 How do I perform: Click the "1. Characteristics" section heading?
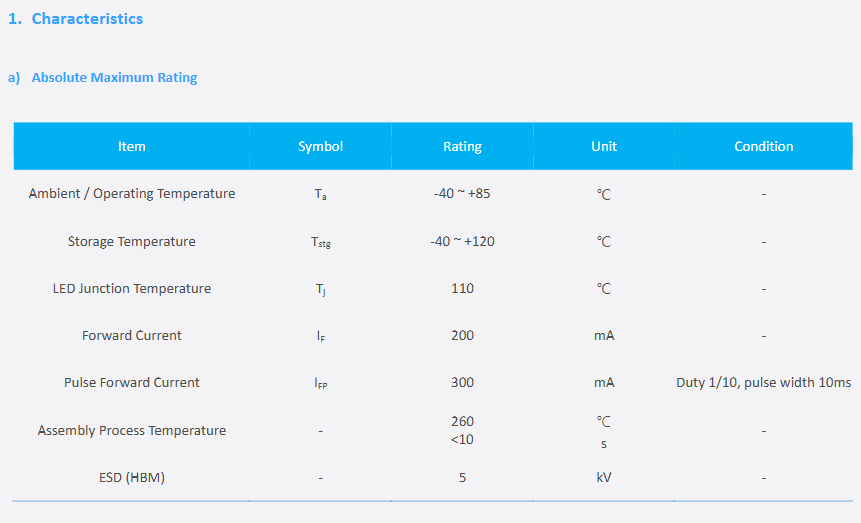(76, 19)
